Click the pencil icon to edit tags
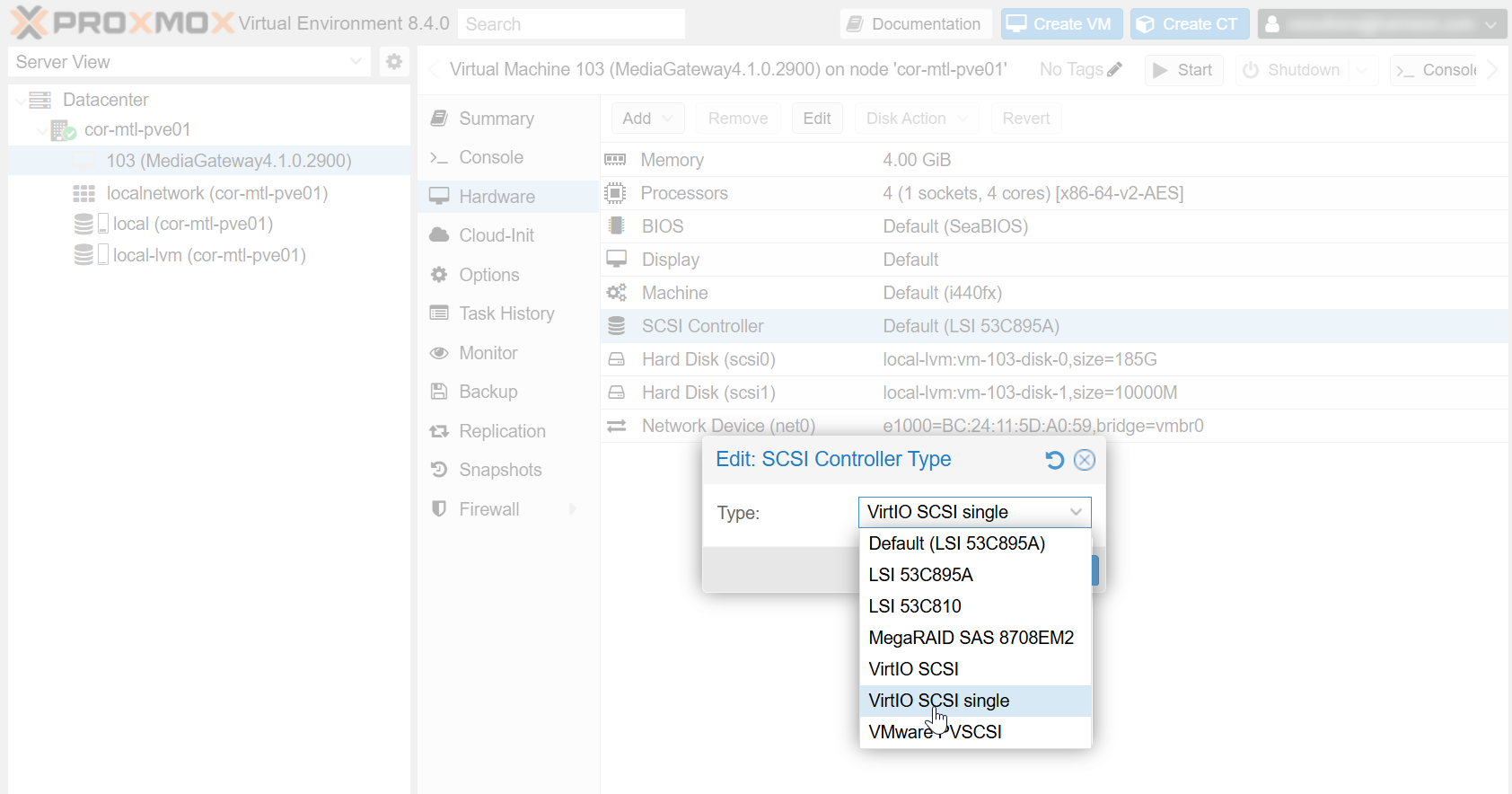This screenshot has height=794, width=1512. tap(1115, 69)
